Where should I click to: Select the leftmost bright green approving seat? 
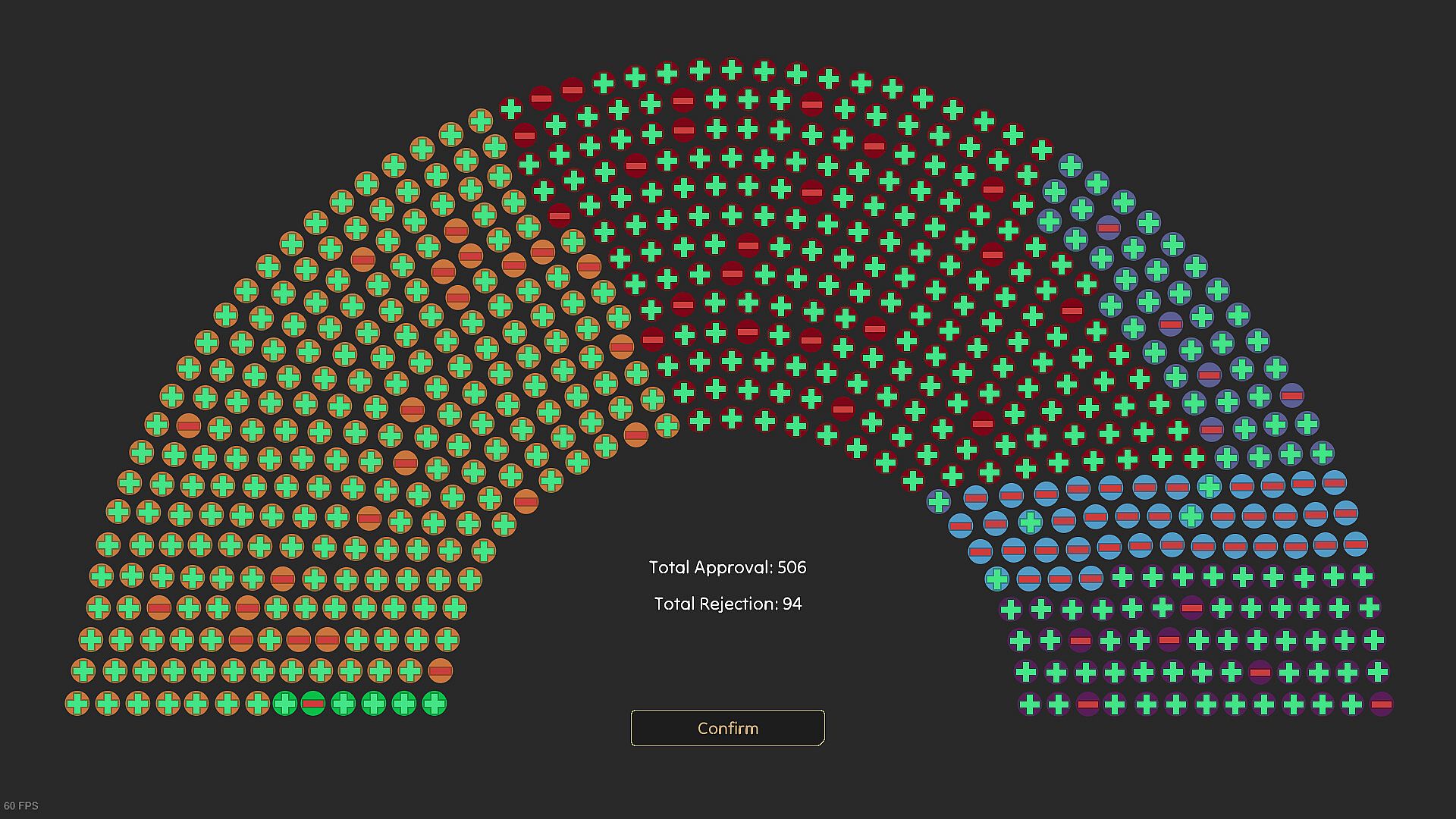point(284,704)
